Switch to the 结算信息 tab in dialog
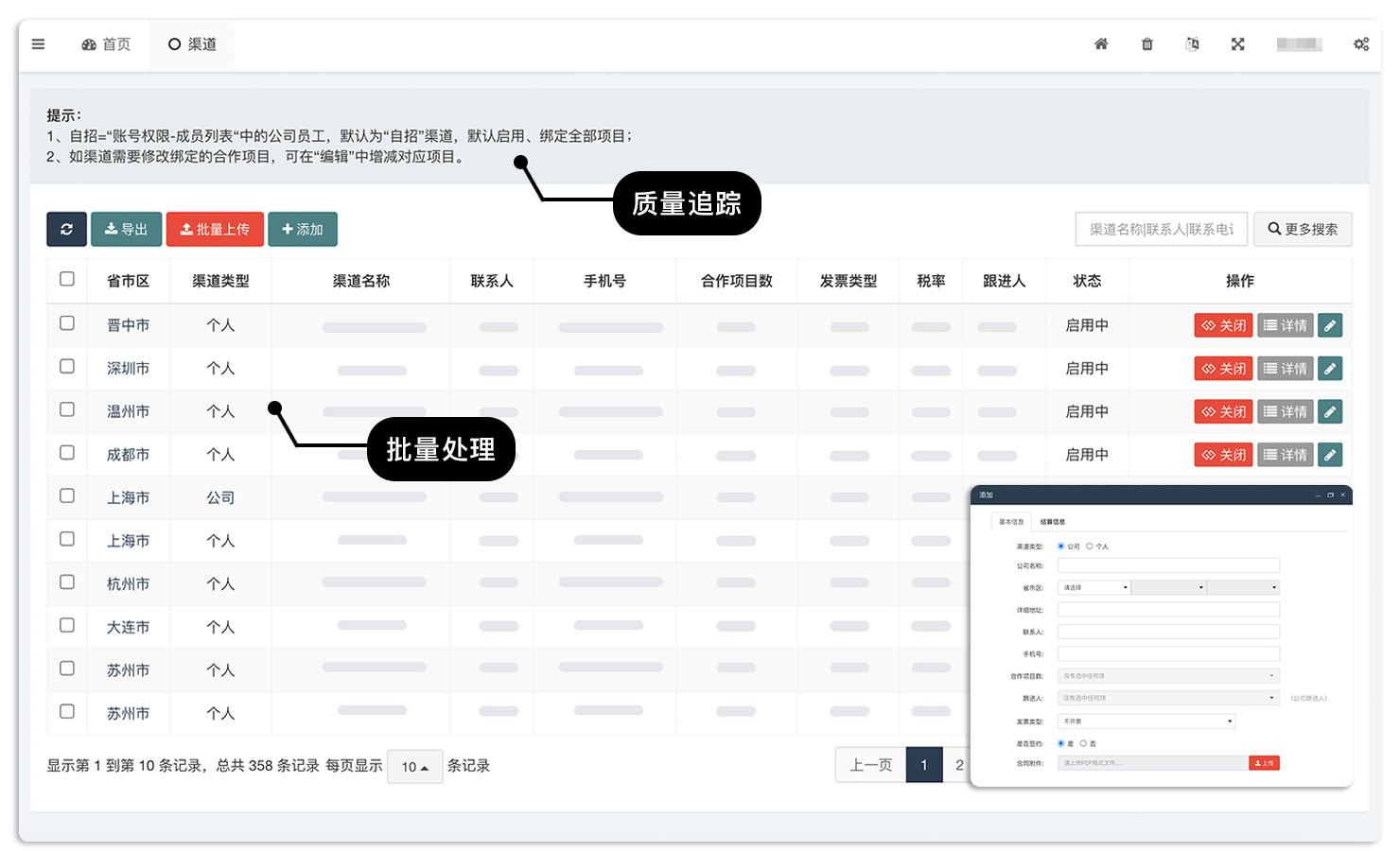 (x=1052, y=522)
